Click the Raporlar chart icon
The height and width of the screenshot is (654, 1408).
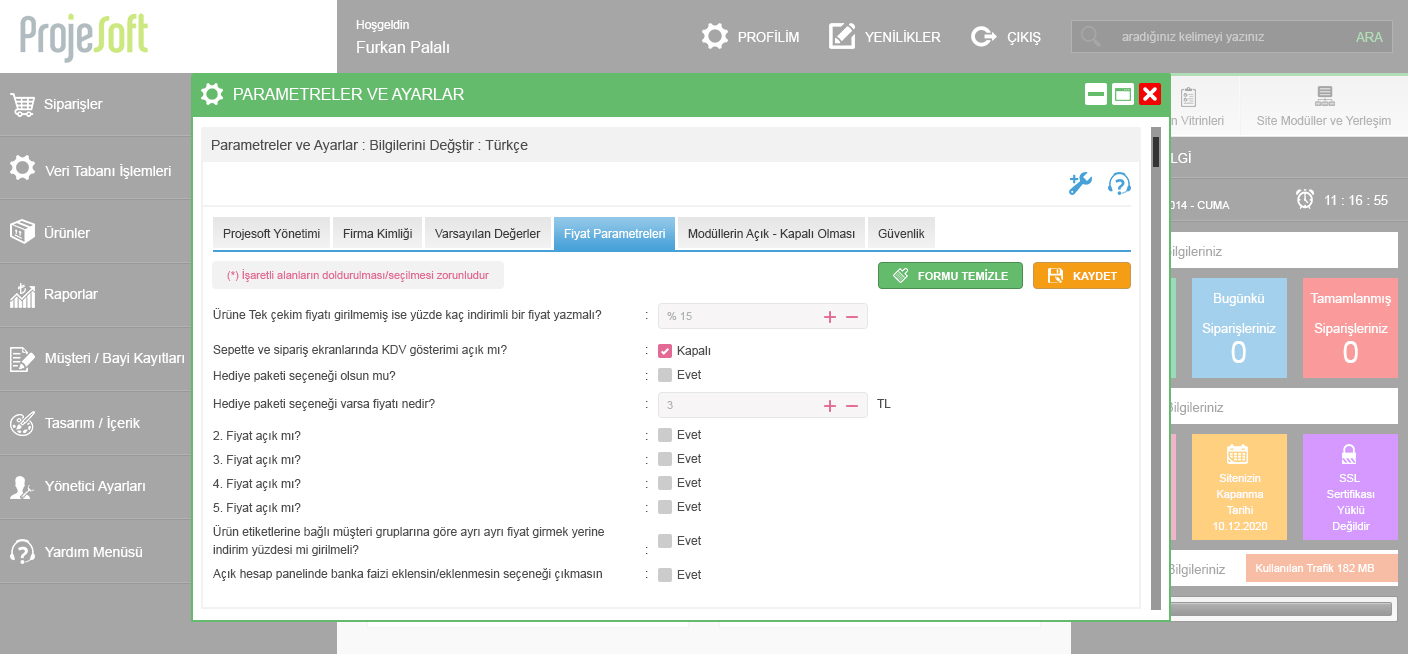[23, 295]
